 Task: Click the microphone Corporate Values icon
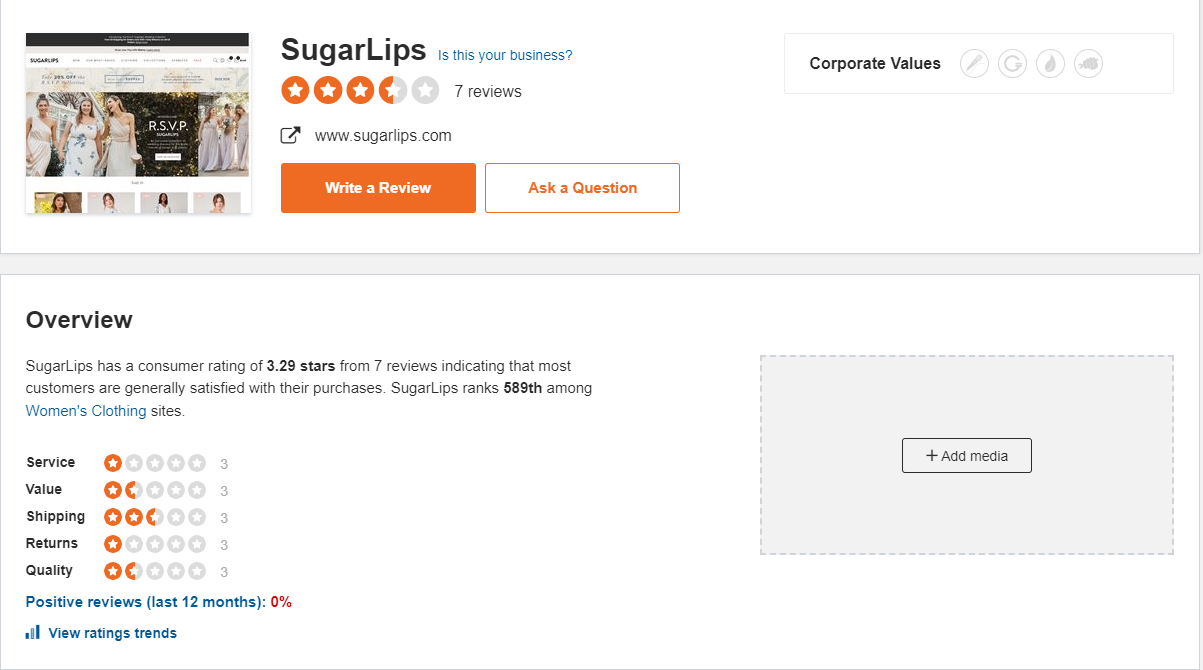(974, 63)
